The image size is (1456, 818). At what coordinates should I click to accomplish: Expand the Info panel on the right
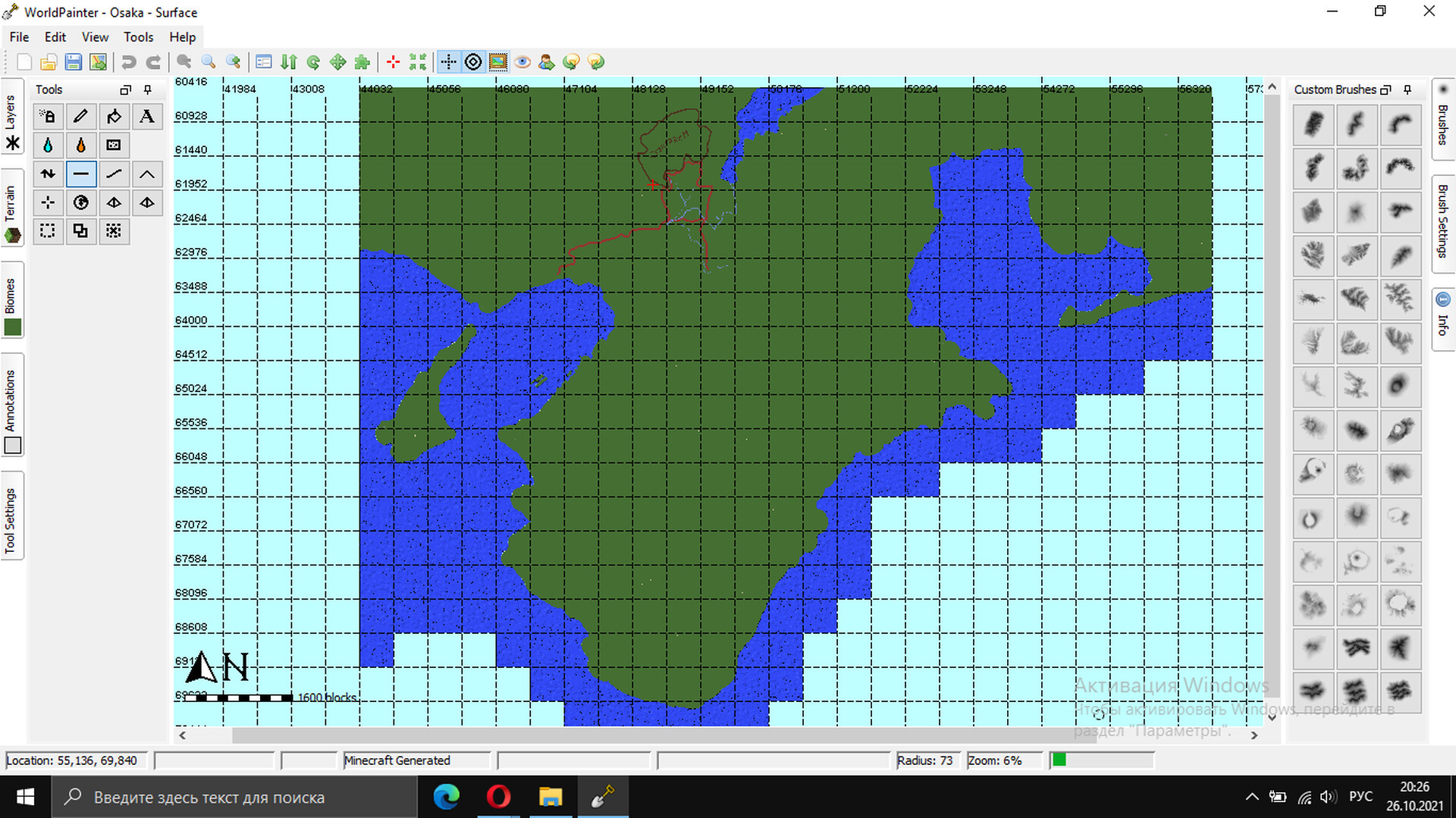point(1443,318)
